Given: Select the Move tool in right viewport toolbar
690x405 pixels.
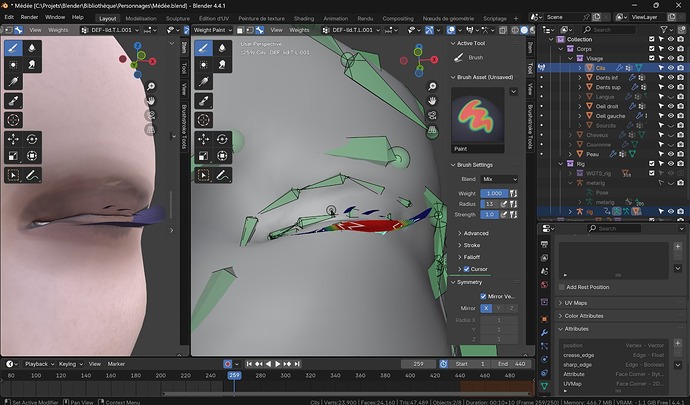Looking at the screenshot, I should pyautogui.click(x=203, y=139).
